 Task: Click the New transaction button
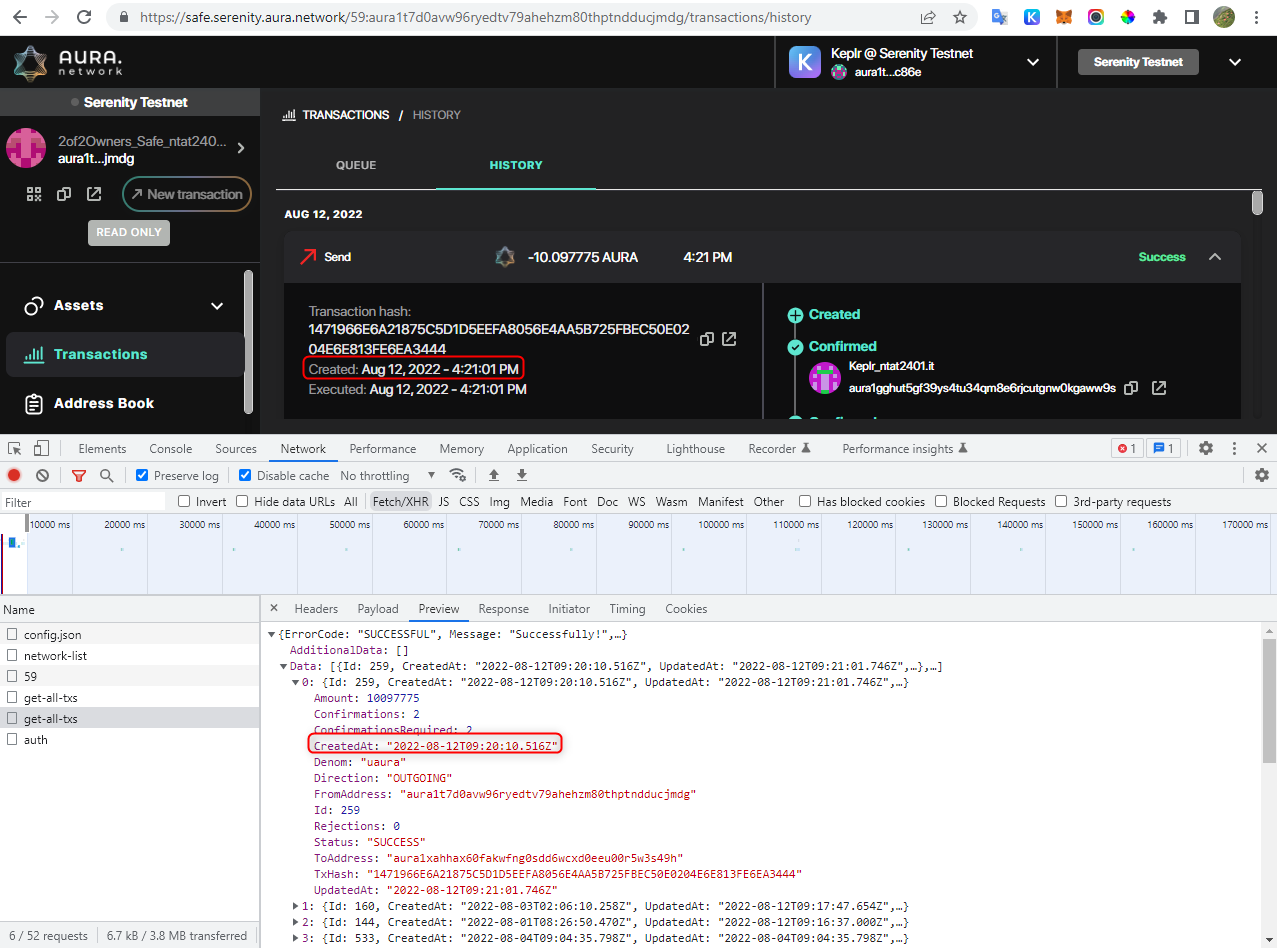tap(187, 194)
